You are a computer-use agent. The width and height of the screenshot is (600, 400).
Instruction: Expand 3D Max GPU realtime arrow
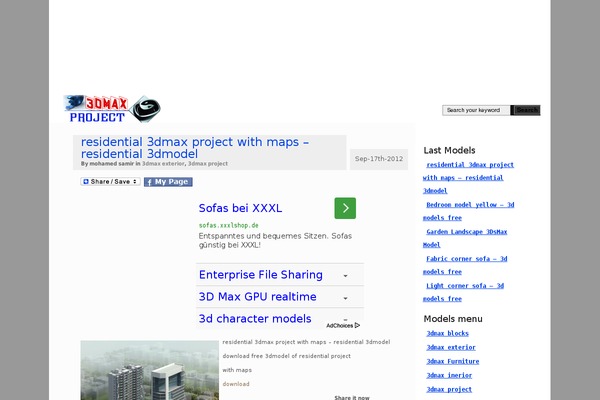(x=345, y=298)
